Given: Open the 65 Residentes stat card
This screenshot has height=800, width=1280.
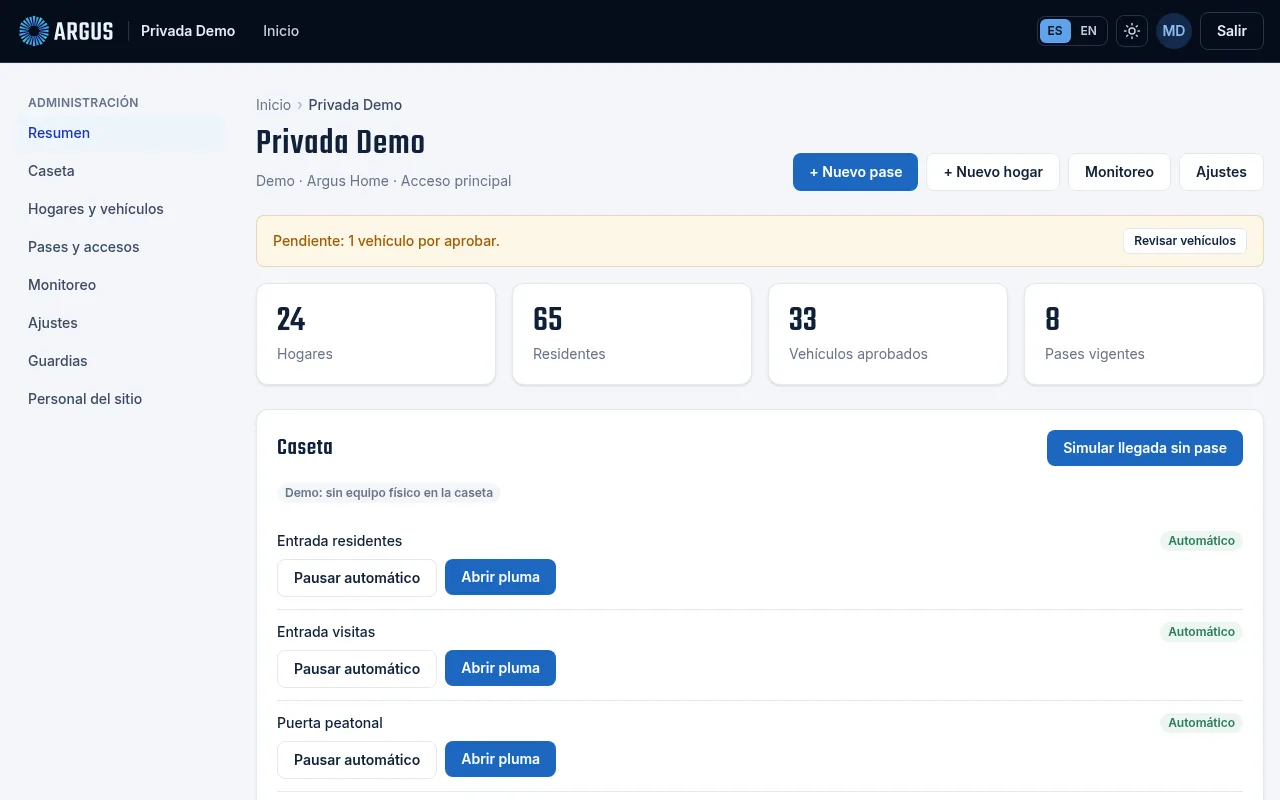Looking at the screenshot, I should (x=632, y=334).
